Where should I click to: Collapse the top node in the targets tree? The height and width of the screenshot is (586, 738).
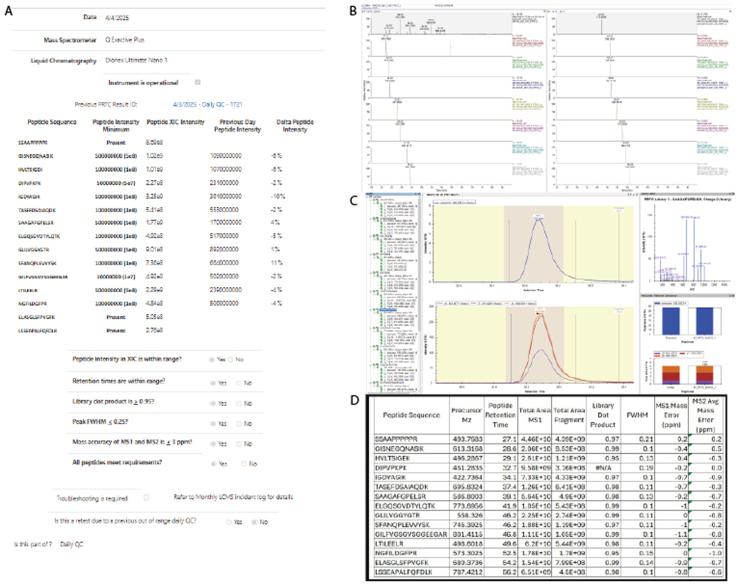click(x=371, y=199)
